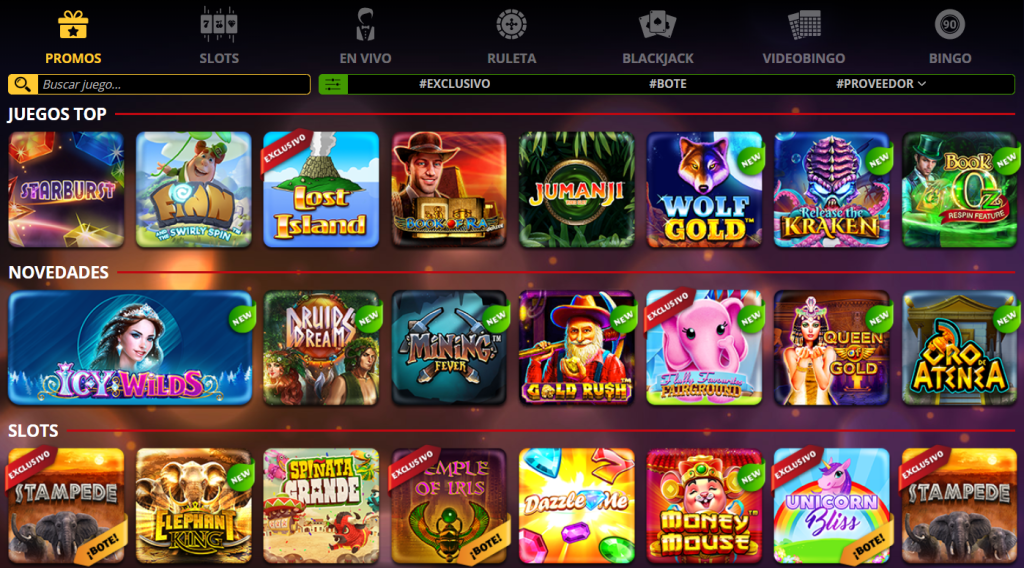Select the Slots machine icon

[219, 24]
